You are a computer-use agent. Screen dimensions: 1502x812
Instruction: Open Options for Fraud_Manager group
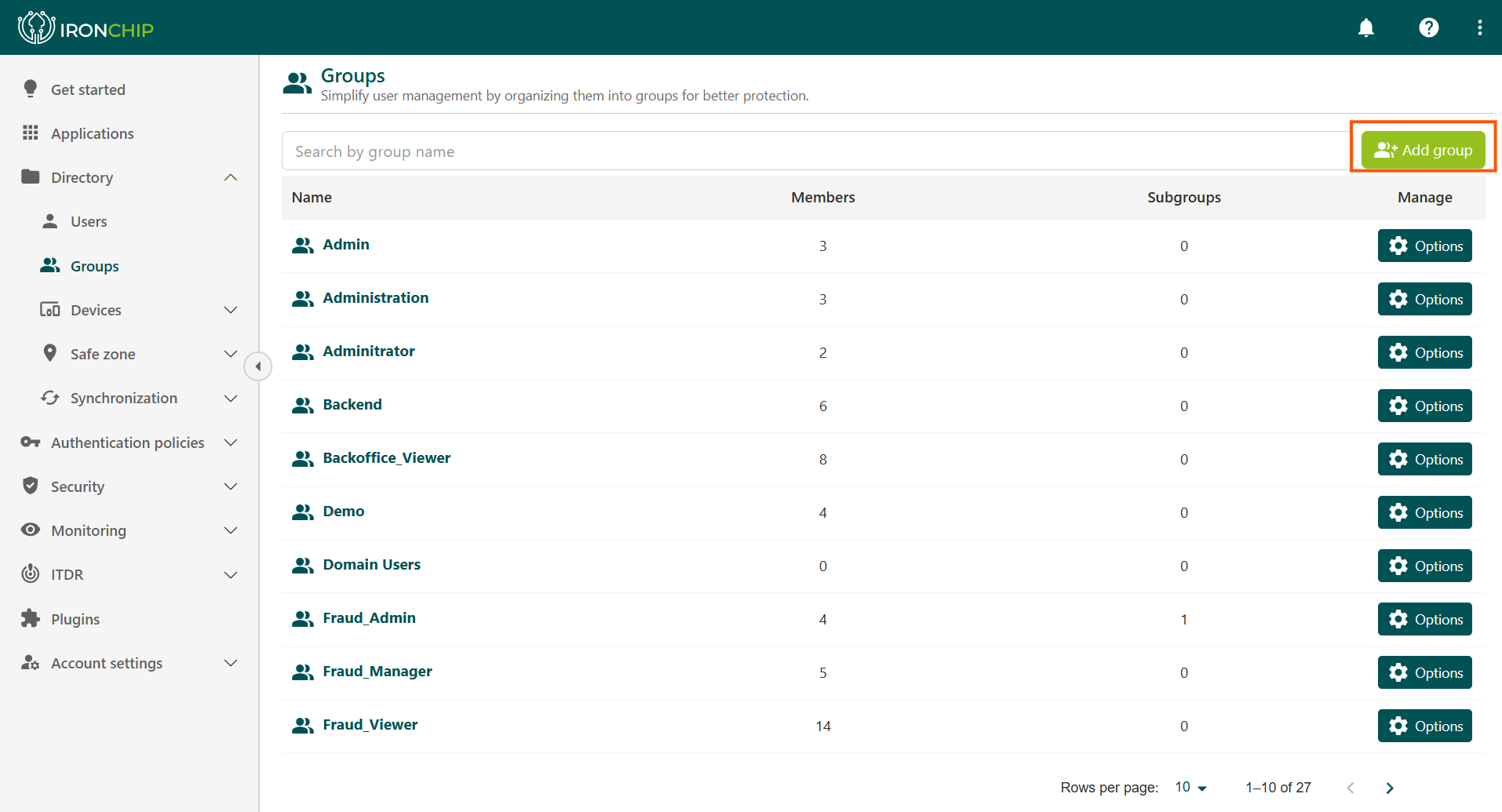tap(1424, 672)
